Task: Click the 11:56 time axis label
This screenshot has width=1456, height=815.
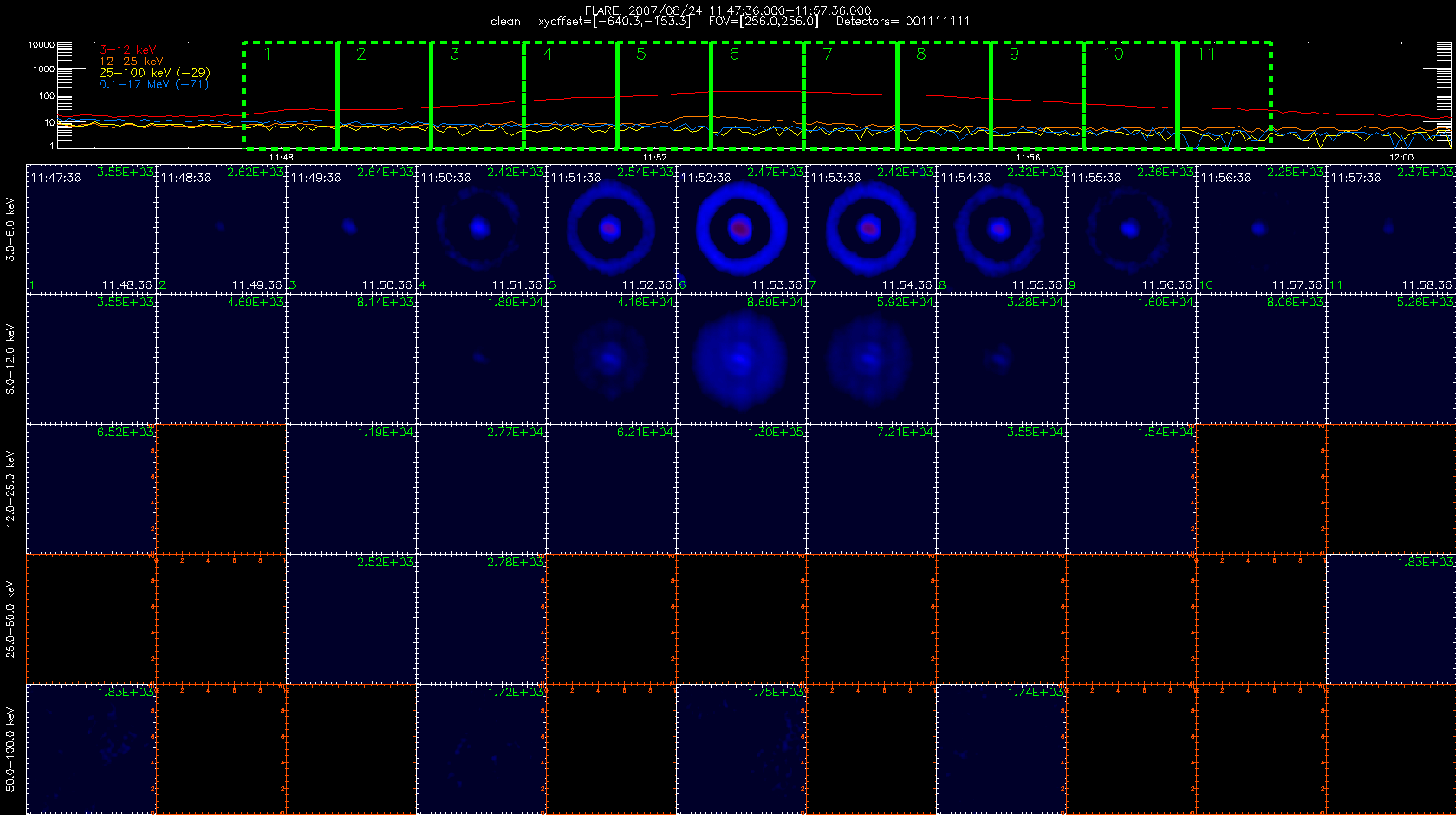Action: (x=1028, y=158)
